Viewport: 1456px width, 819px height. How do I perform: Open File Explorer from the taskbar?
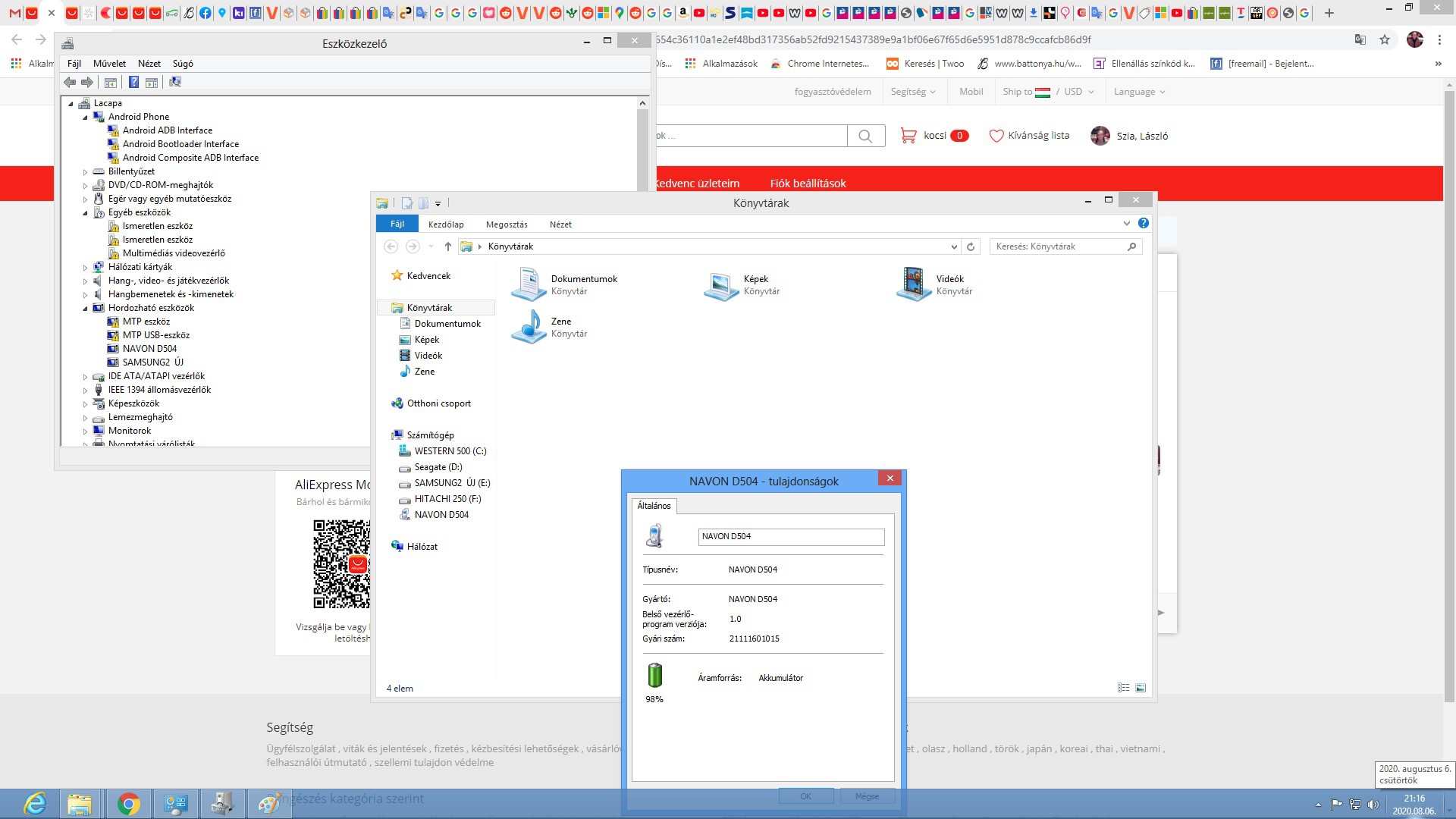(x=79, y=803)
